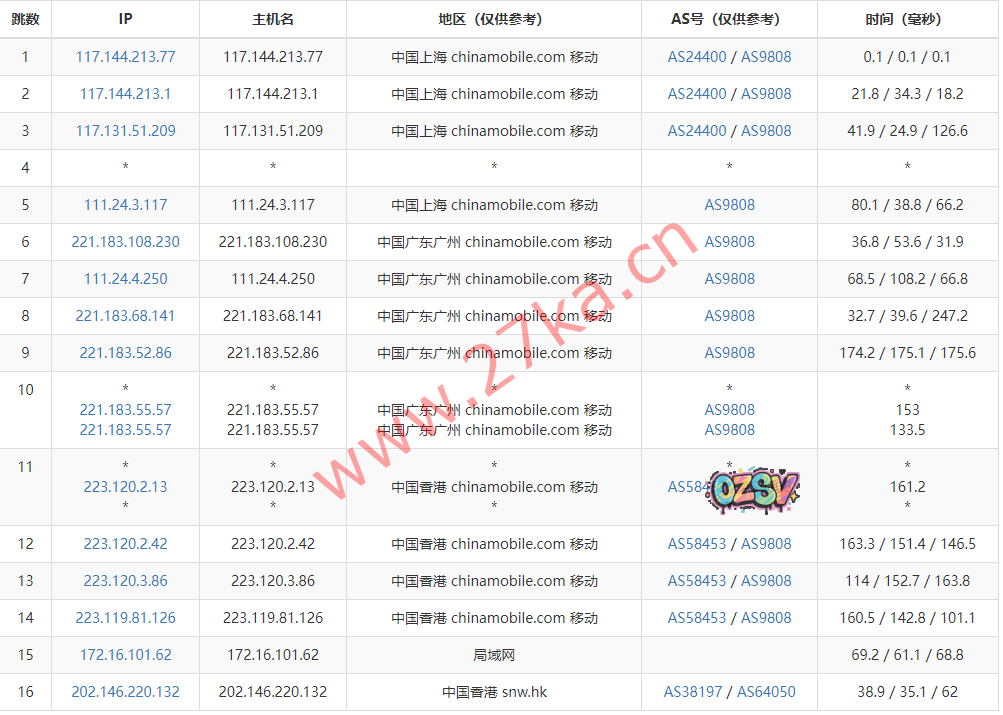
Task: Click AS58453 link in hop 12 row
Action: 697,544
